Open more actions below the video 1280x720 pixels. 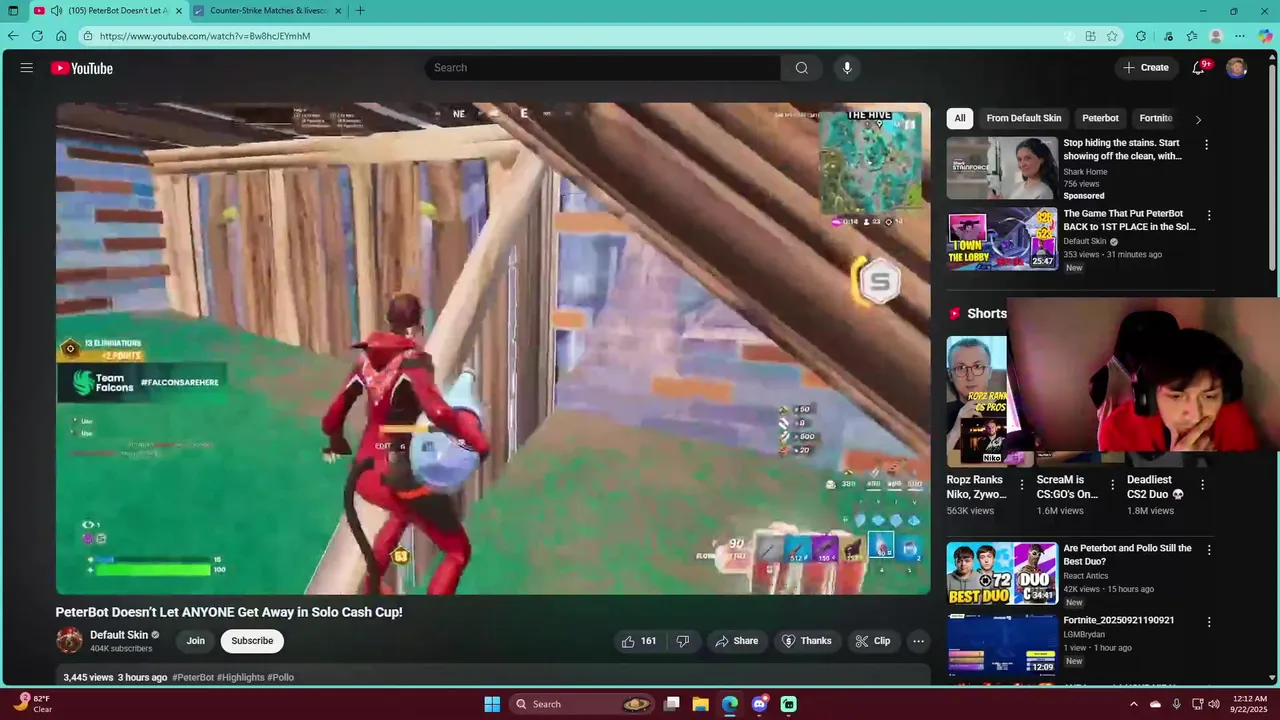click(918, 641)
